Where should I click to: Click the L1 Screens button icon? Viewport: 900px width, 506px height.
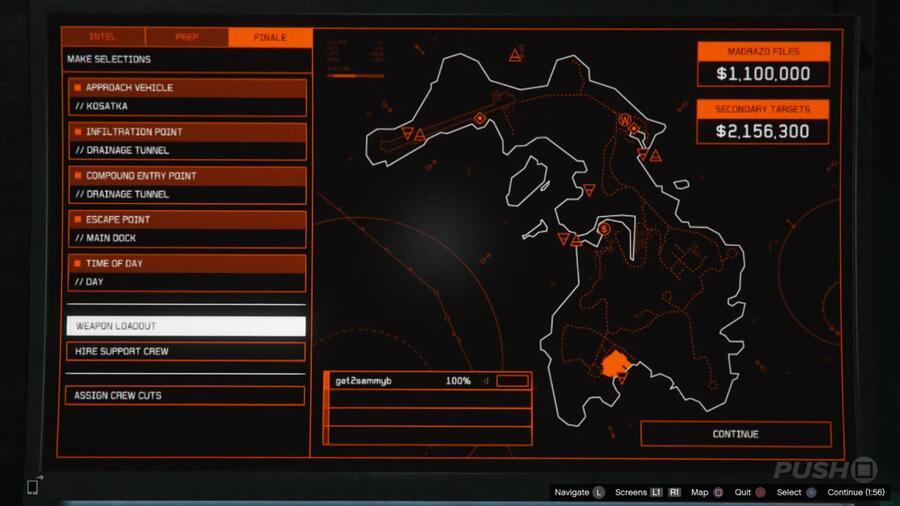(657, 492)
